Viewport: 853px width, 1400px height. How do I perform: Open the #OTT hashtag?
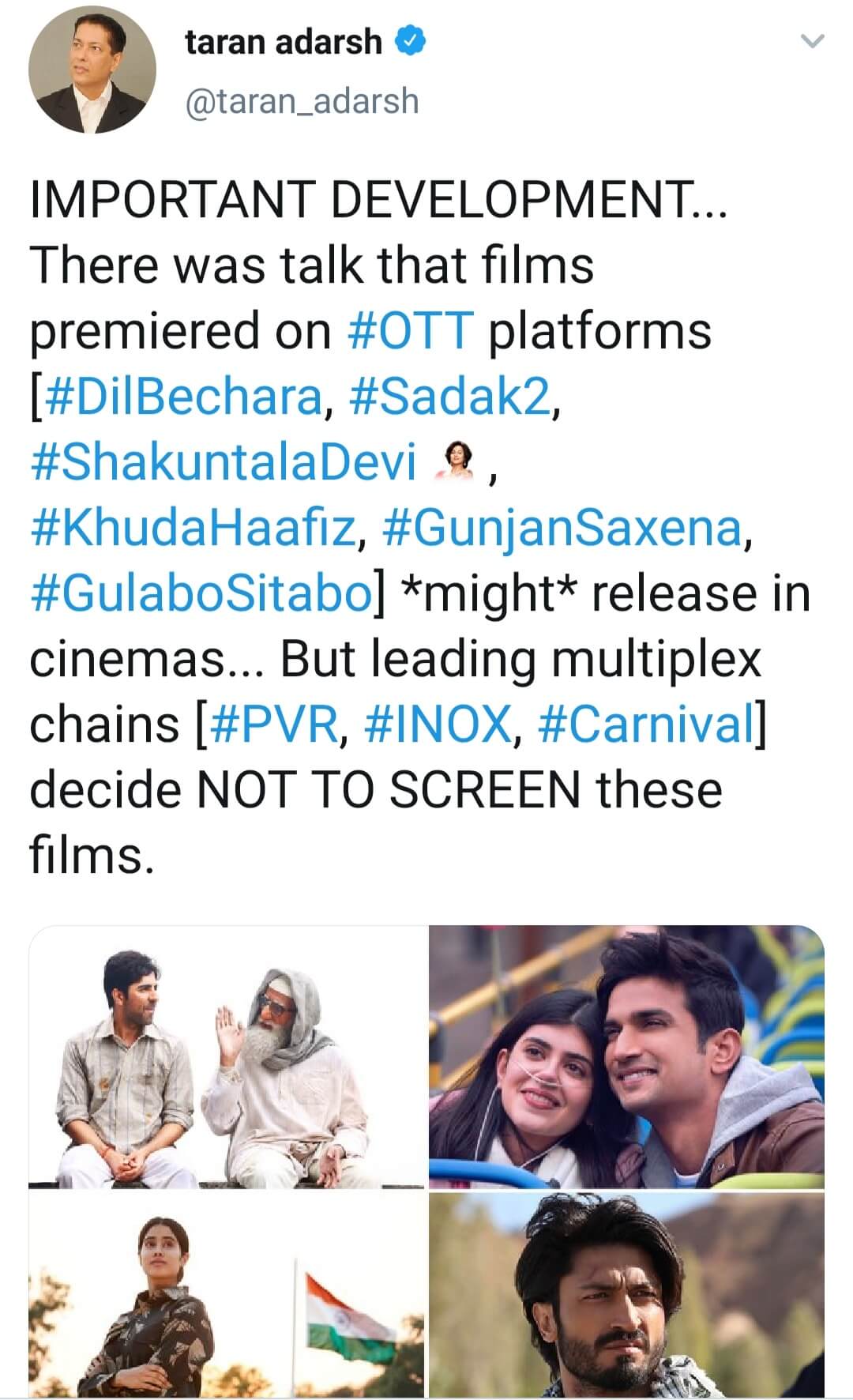click(411, 330)
